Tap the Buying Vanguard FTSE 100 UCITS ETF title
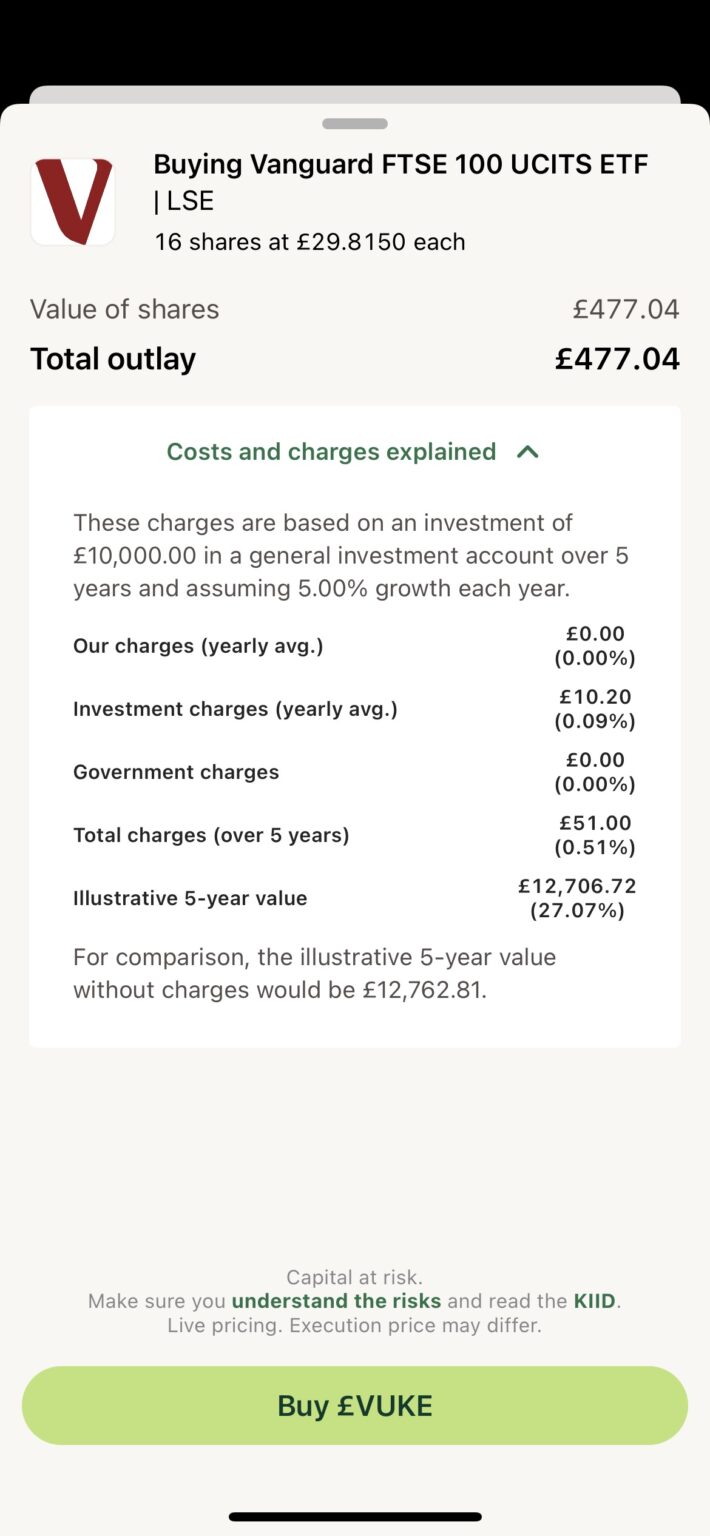This screenshot has width=710, height=1536. [401, 182]
